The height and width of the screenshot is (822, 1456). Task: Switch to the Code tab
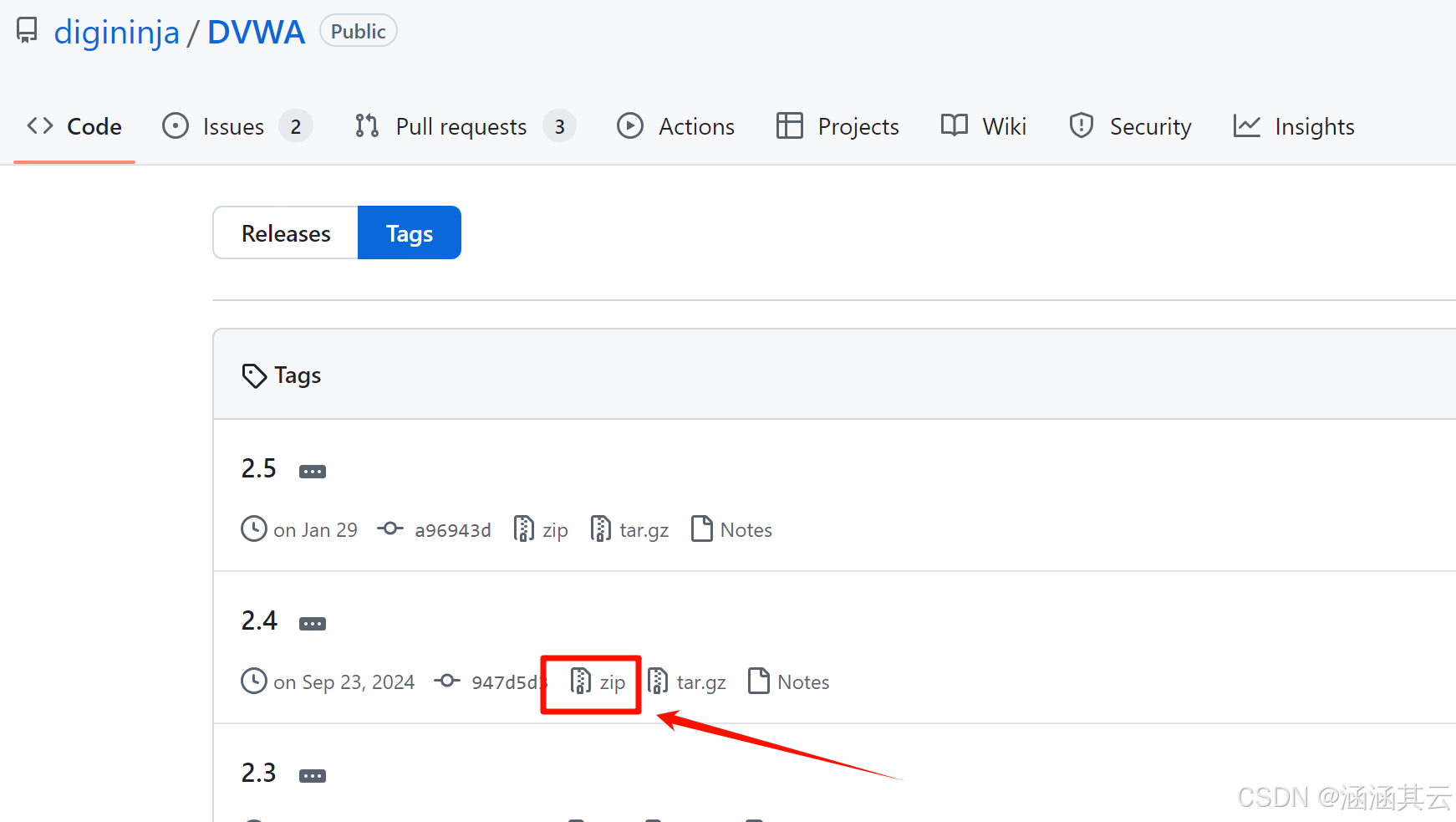[x=74, y=126]
